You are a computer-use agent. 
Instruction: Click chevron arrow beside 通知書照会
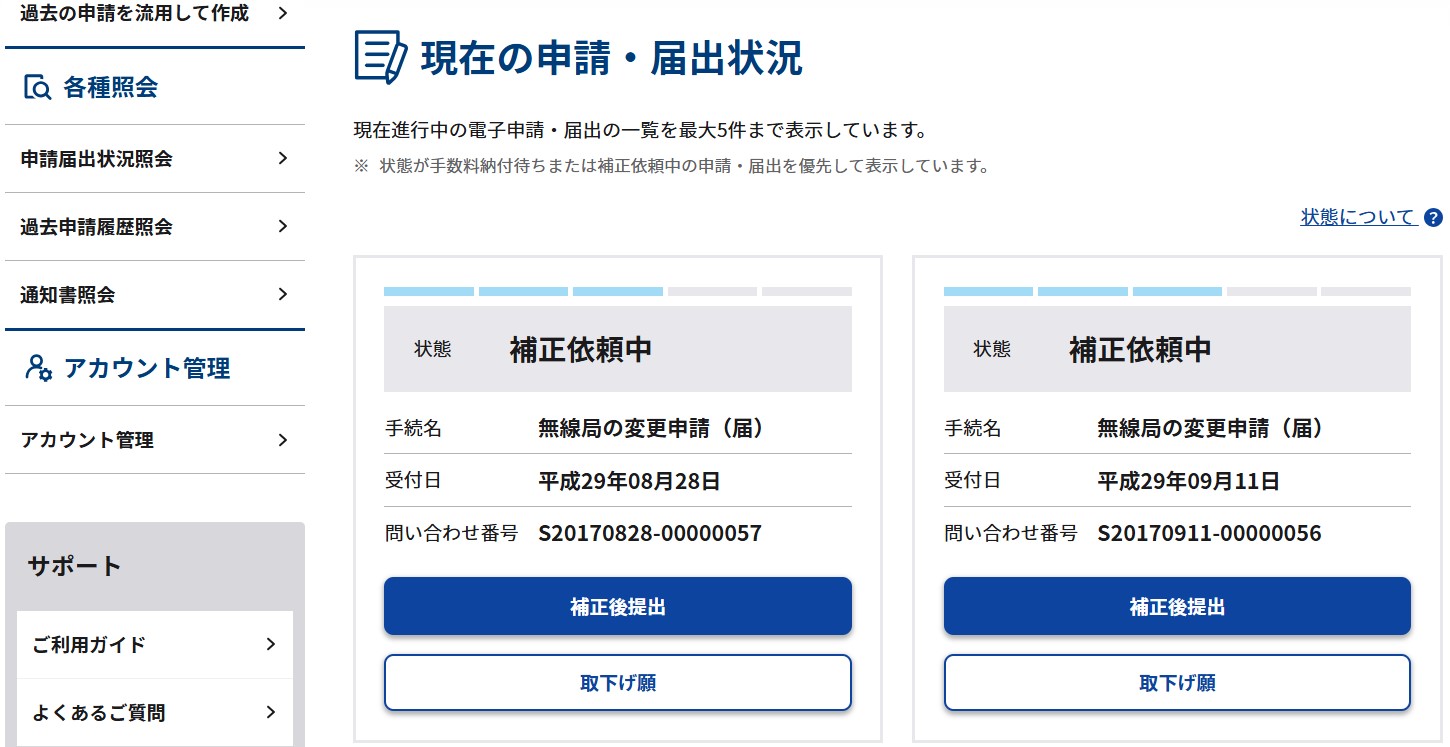[x=283, y=294]
